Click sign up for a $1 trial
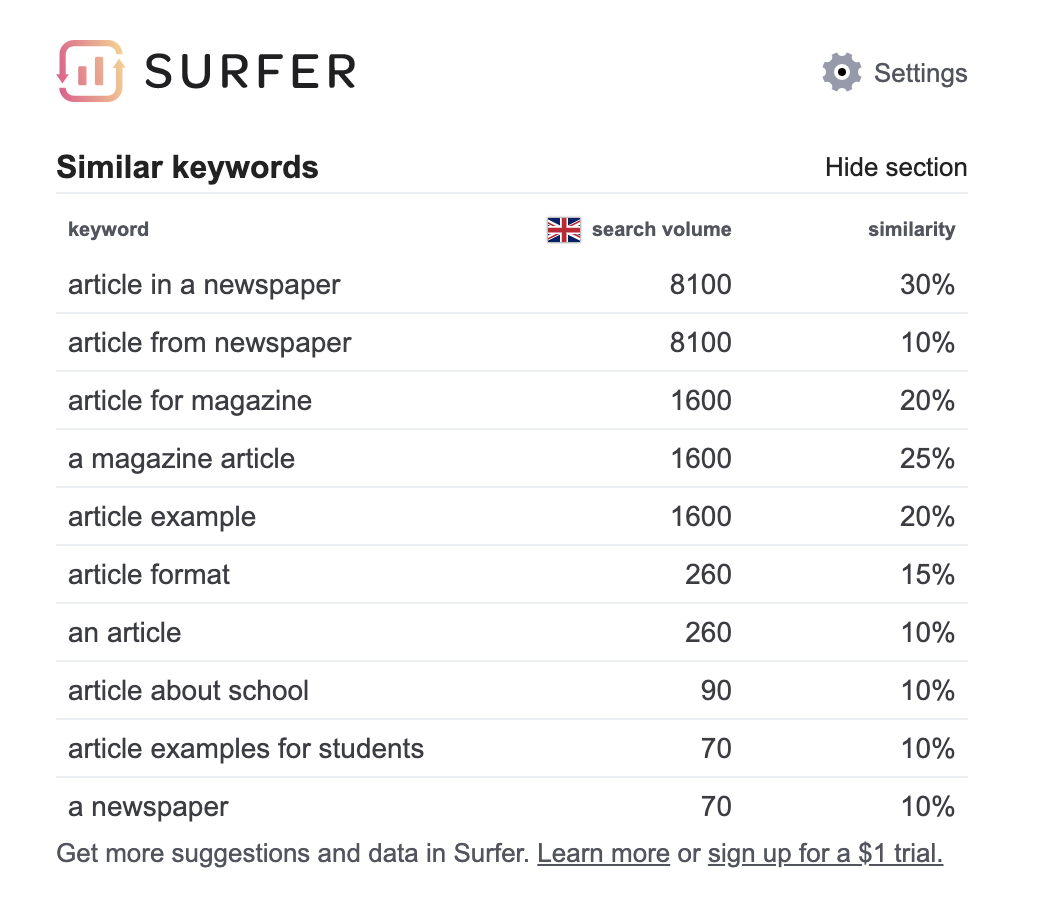This screenshot has height=898, width=1056. coord(825,853)
